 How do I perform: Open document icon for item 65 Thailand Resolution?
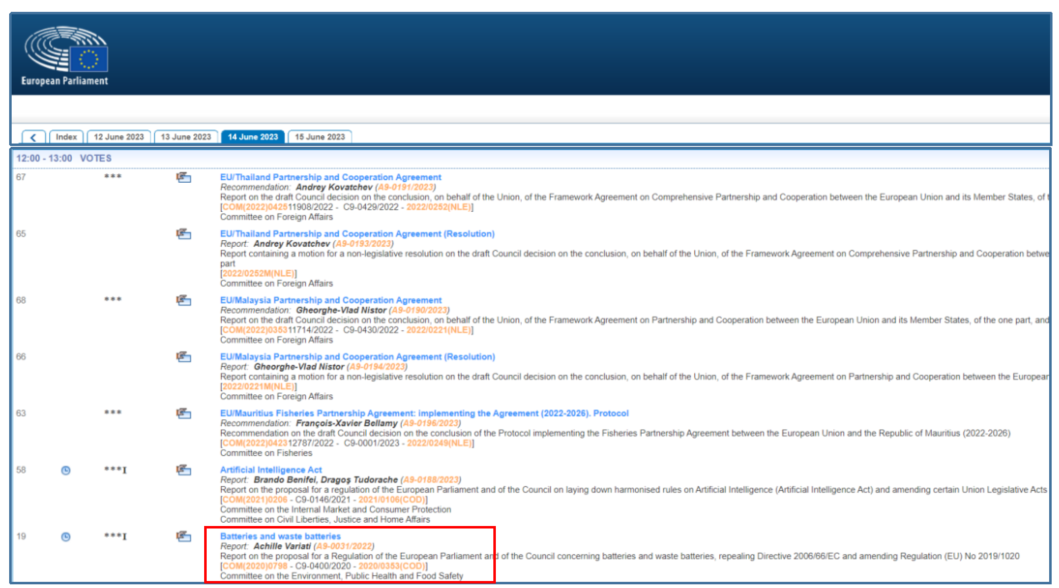pyautogui.click(x=183, y=234)
